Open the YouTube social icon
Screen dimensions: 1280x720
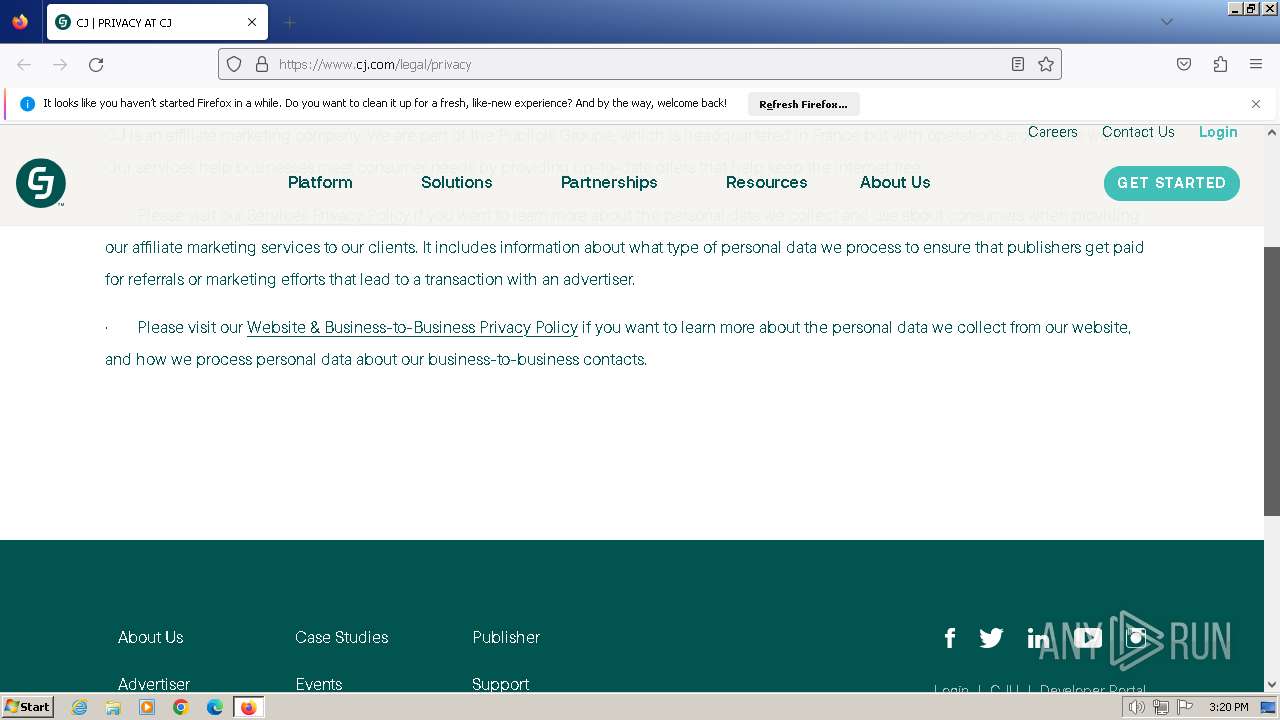1088,638
